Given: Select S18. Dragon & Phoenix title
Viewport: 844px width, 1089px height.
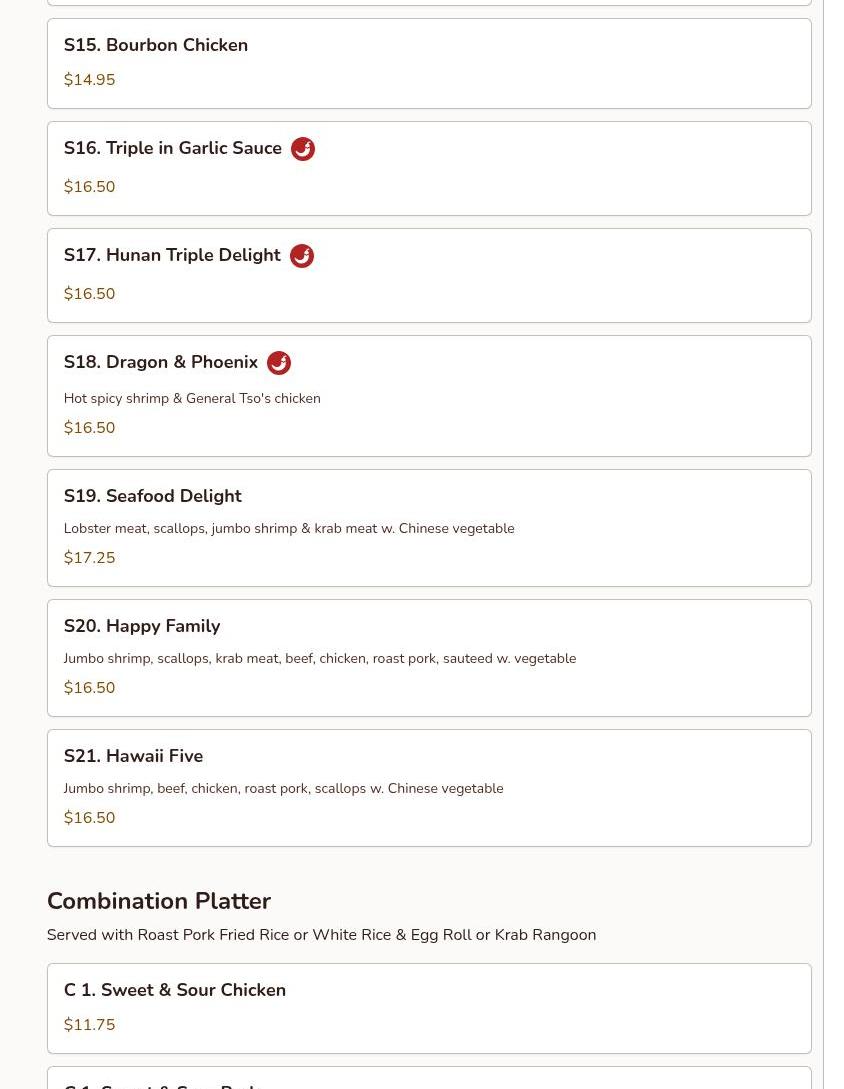Looking at the screenshot, I should [x=160, y=362].
